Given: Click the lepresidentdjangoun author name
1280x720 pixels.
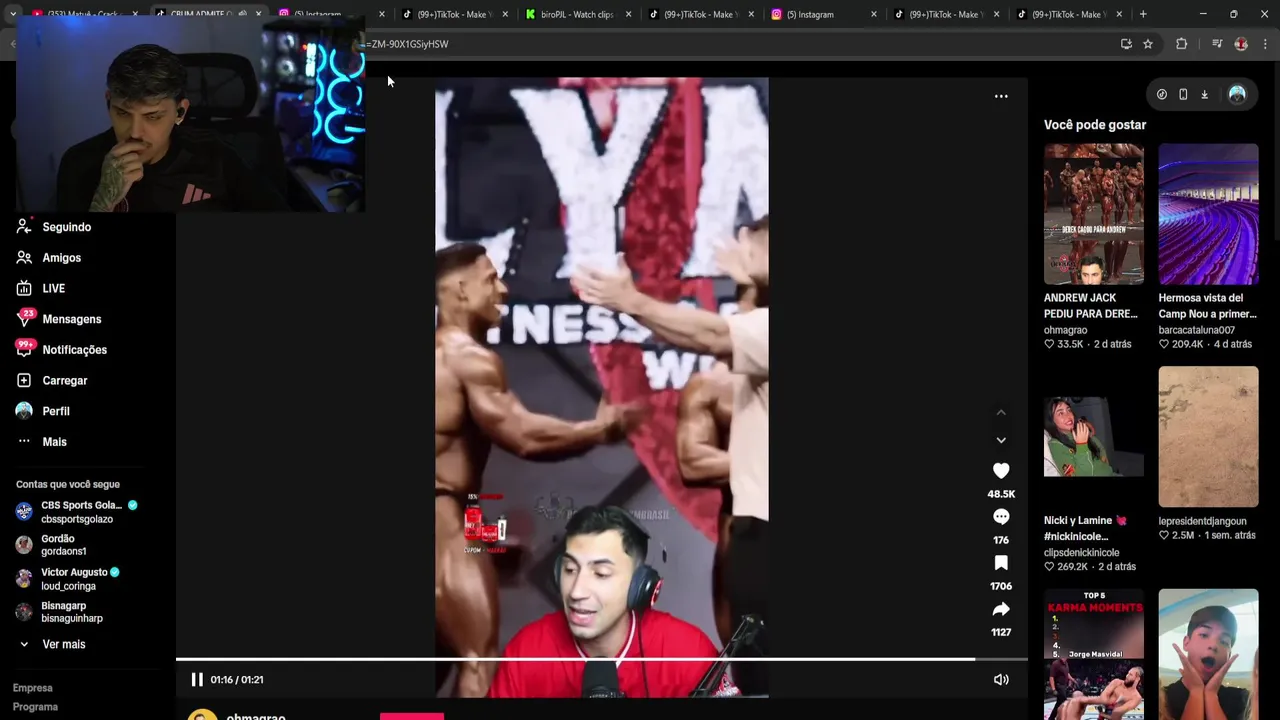Looking at the screenshot, I should tap(1202, 521).
